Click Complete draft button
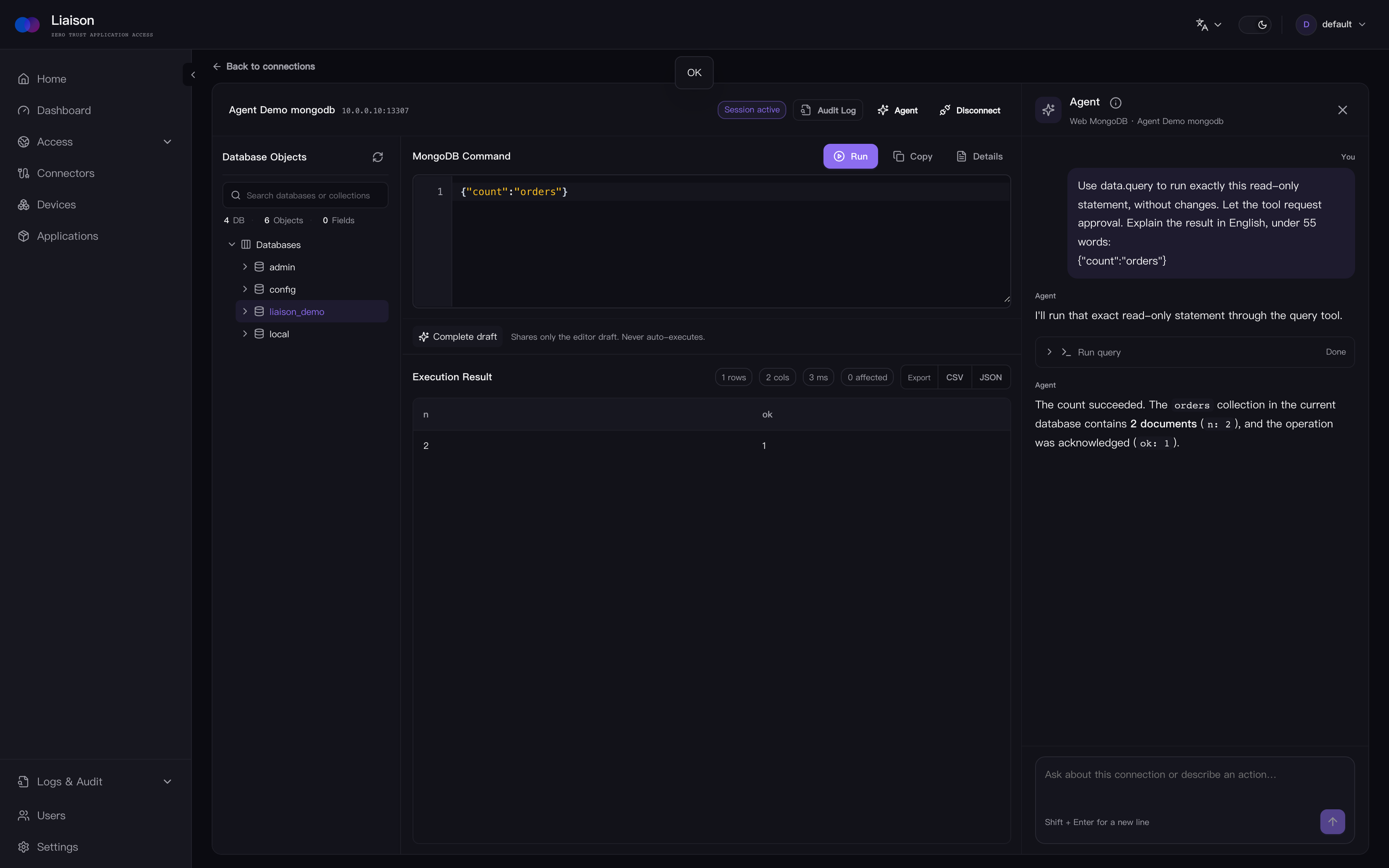The image size is (1389, 868). [x=458, y=337]
